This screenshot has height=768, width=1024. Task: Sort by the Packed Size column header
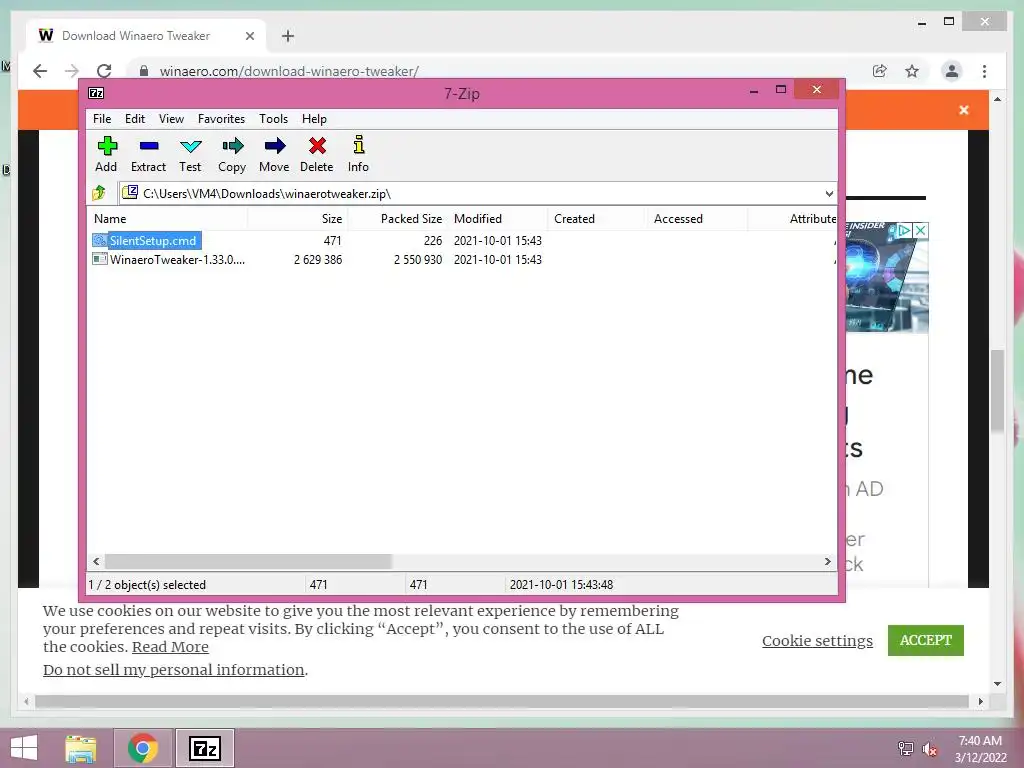click(398, 219)
